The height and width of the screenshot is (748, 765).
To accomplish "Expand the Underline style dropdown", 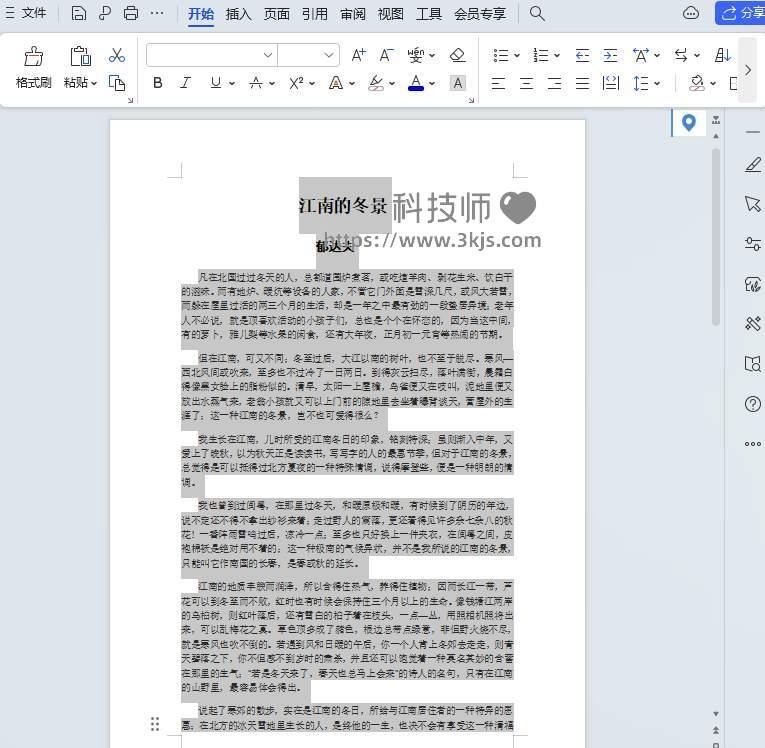I will point(232,83).
